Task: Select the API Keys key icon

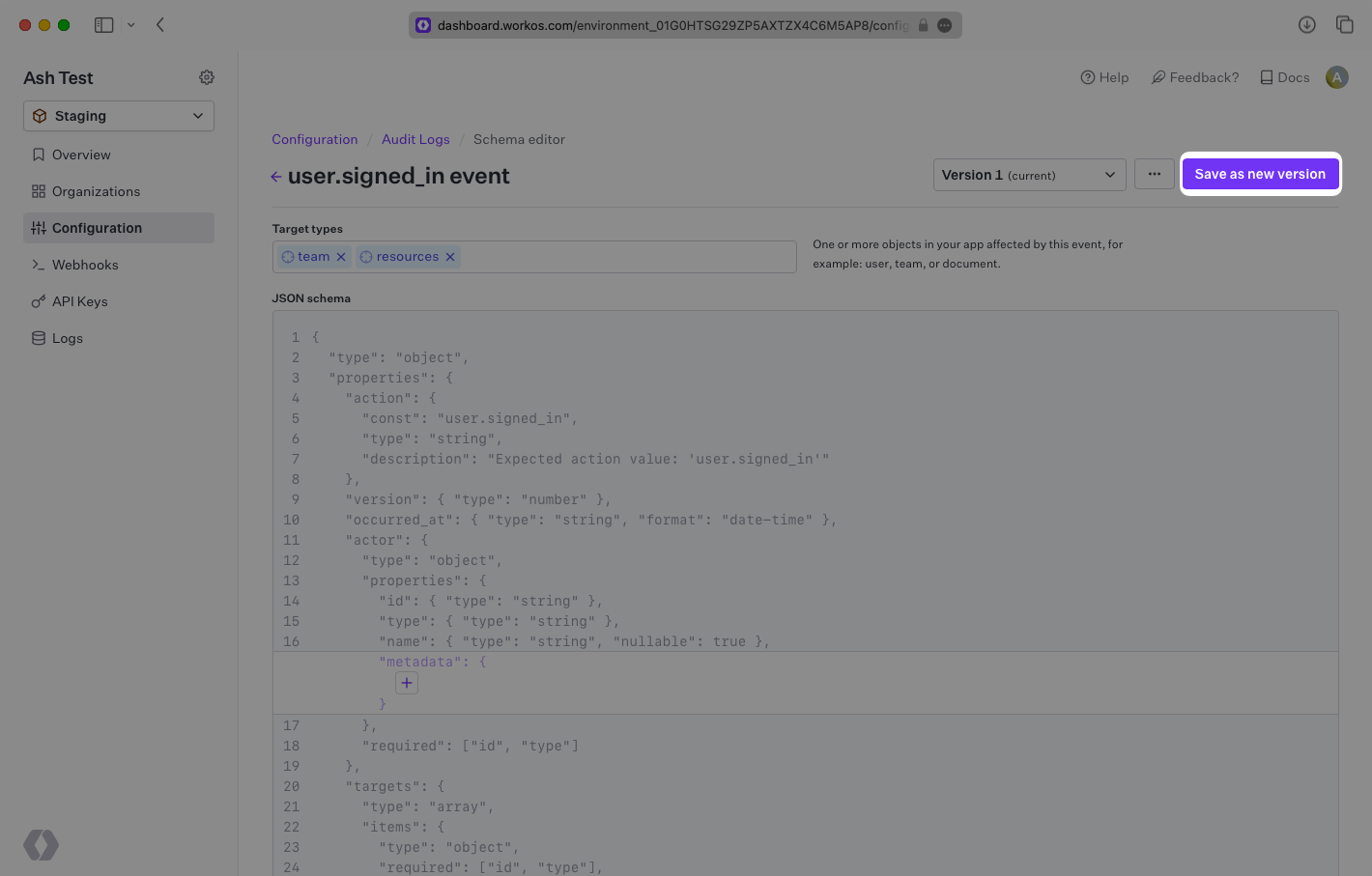Action: pyautogui.click(x=39, y=301)
